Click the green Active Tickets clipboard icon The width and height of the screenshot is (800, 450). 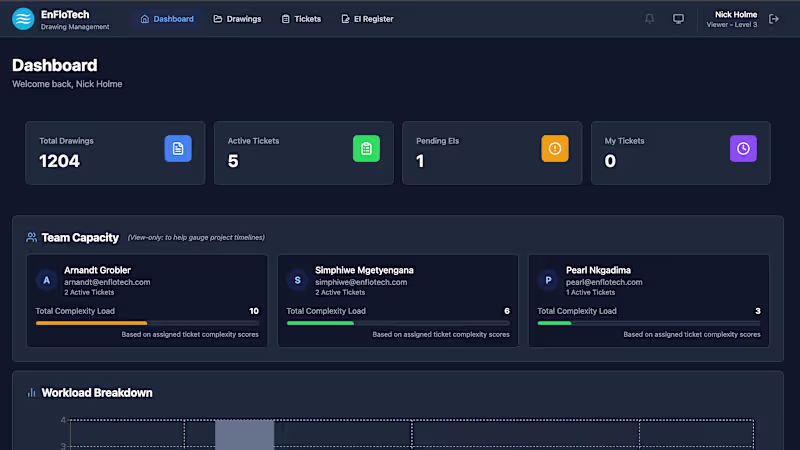coord(366,148)
